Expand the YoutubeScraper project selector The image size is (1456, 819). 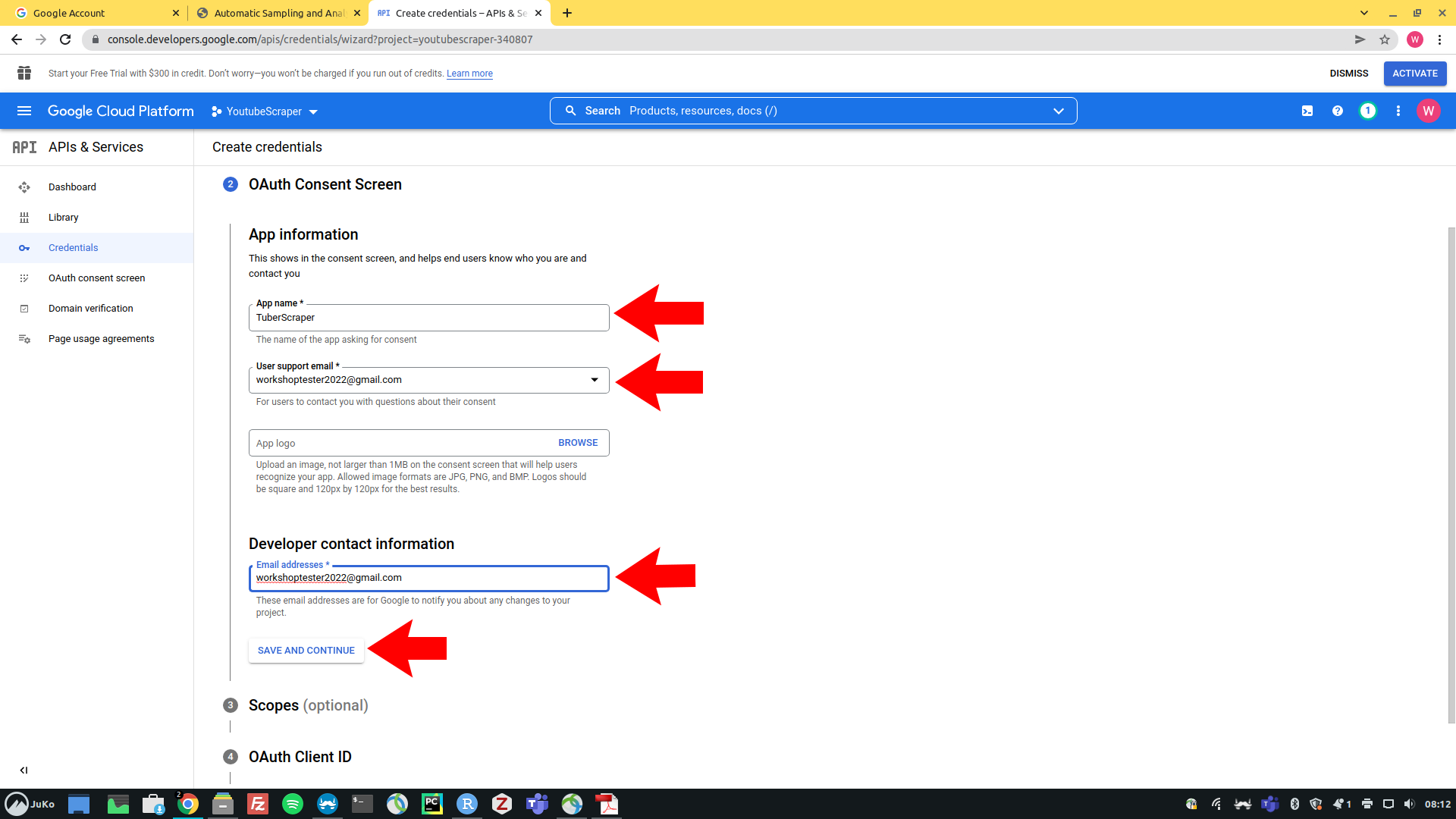[x=265, y=111]
